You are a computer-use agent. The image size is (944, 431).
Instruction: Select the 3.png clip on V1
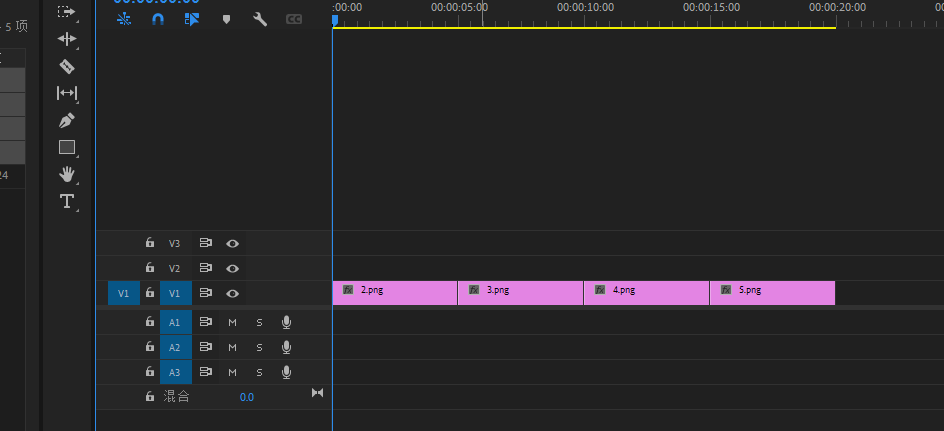520,293
